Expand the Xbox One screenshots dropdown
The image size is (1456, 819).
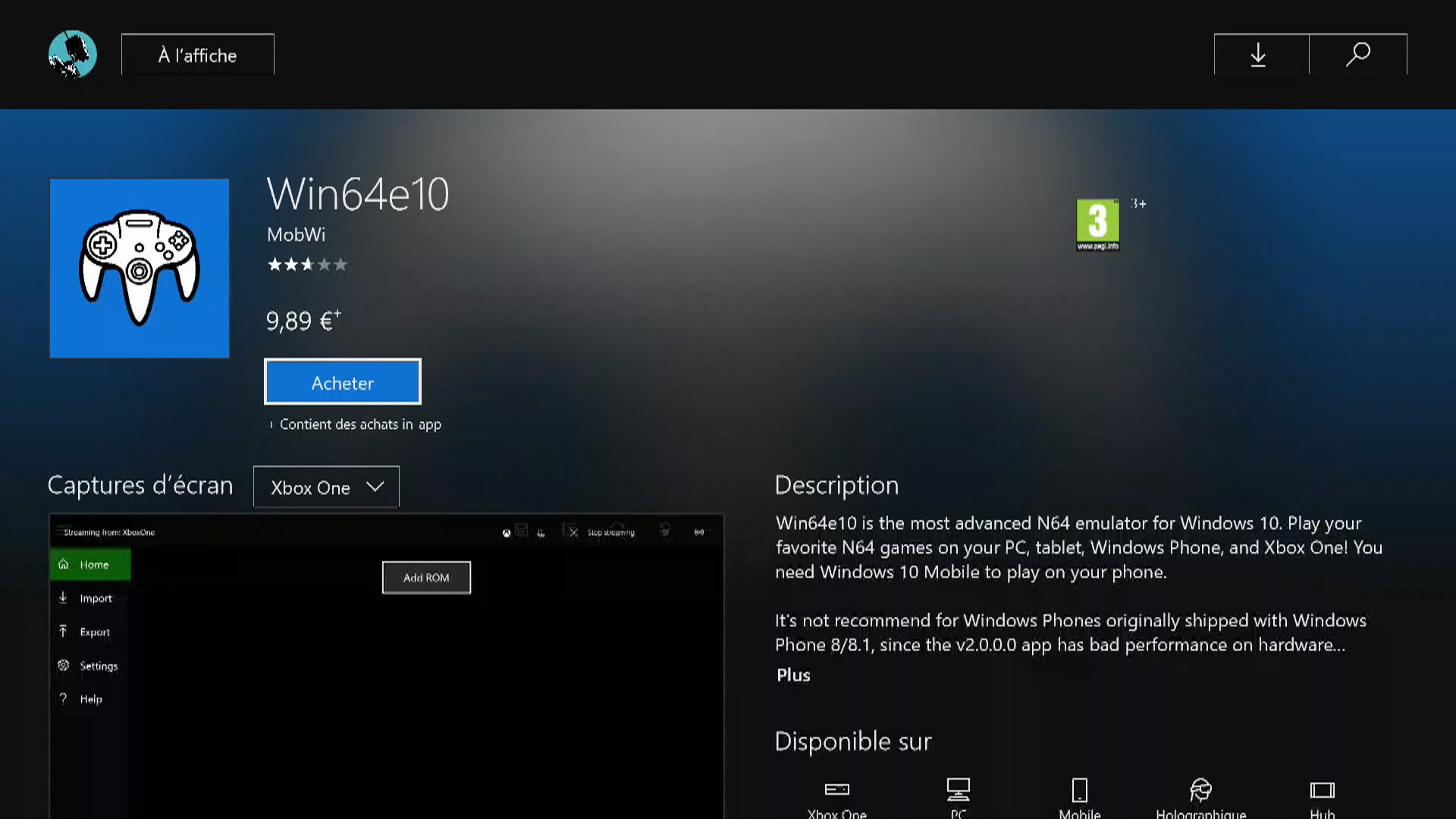(x=326, y=487)
